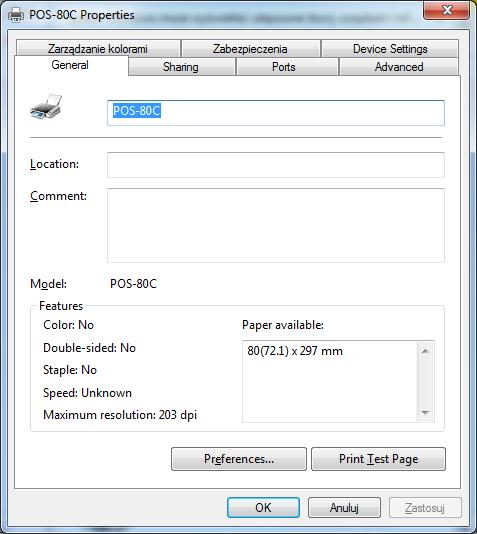Click paper list scroll up arrow
The image size is (477, 534).
(x=425, y=351)
